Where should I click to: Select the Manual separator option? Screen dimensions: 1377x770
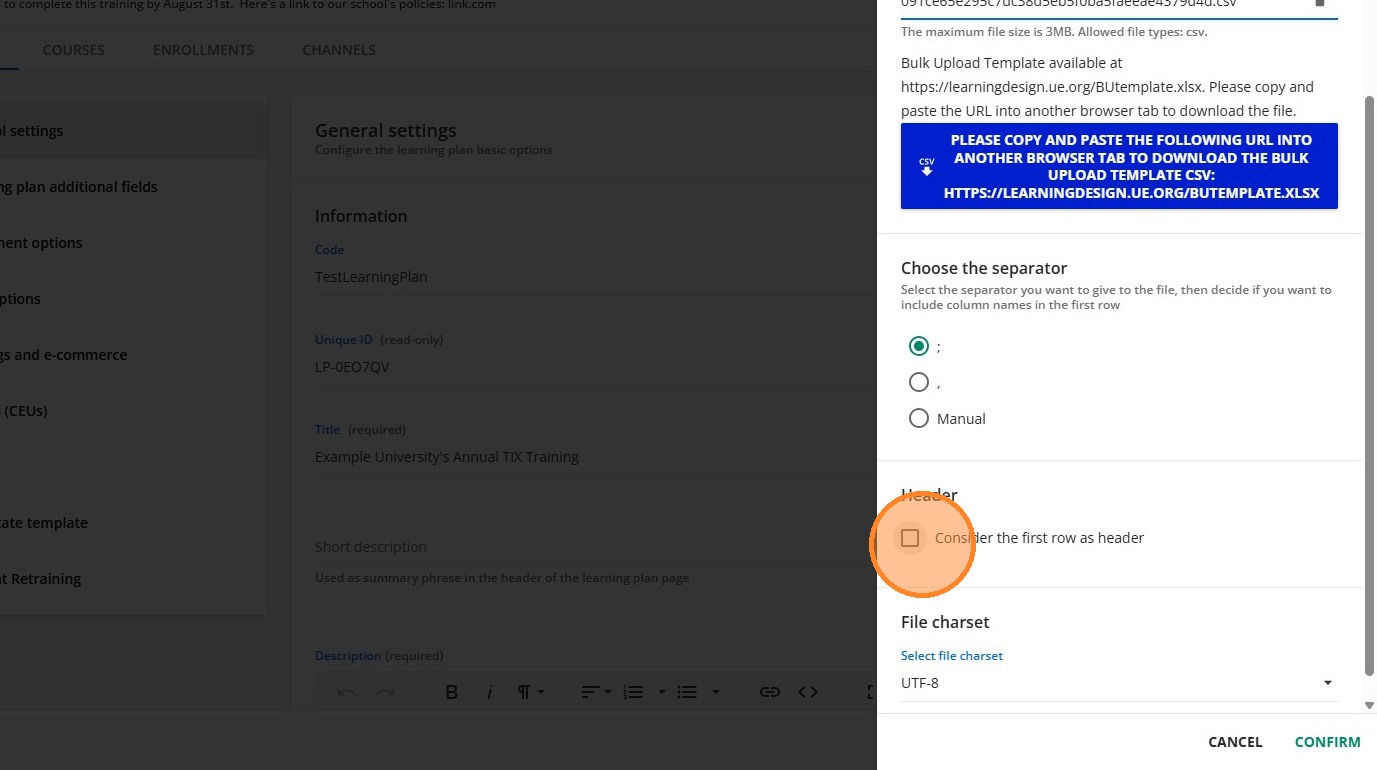(919, 418)
